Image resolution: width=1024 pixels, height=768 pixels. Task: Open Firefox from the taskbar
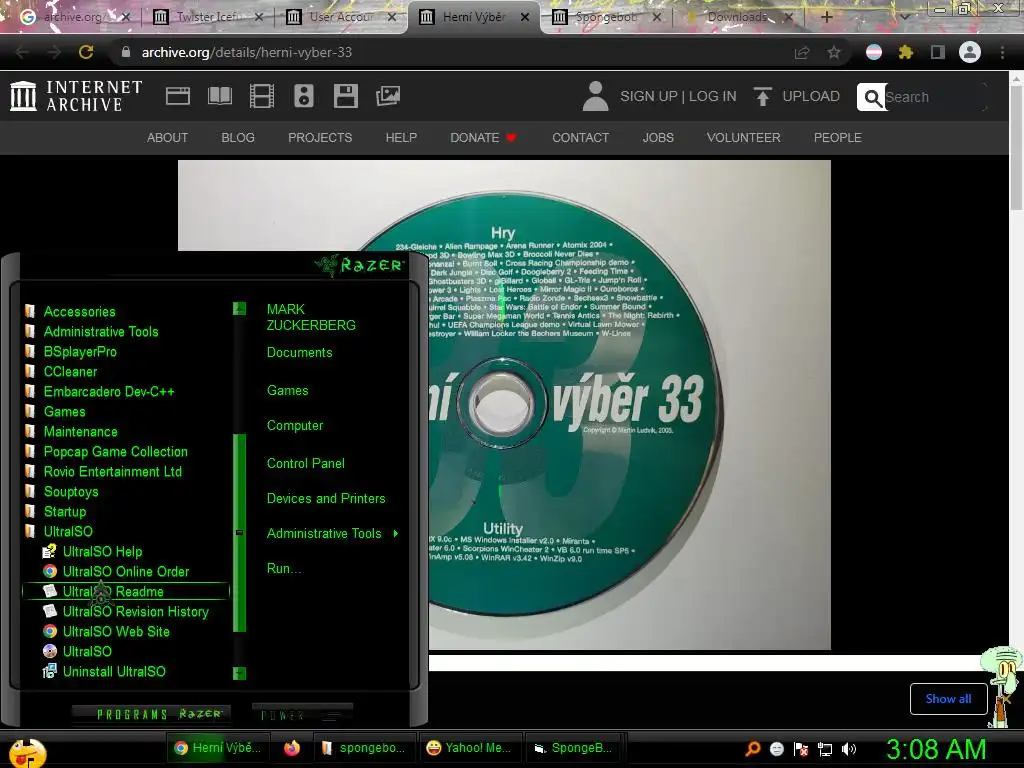click(292, 748)
